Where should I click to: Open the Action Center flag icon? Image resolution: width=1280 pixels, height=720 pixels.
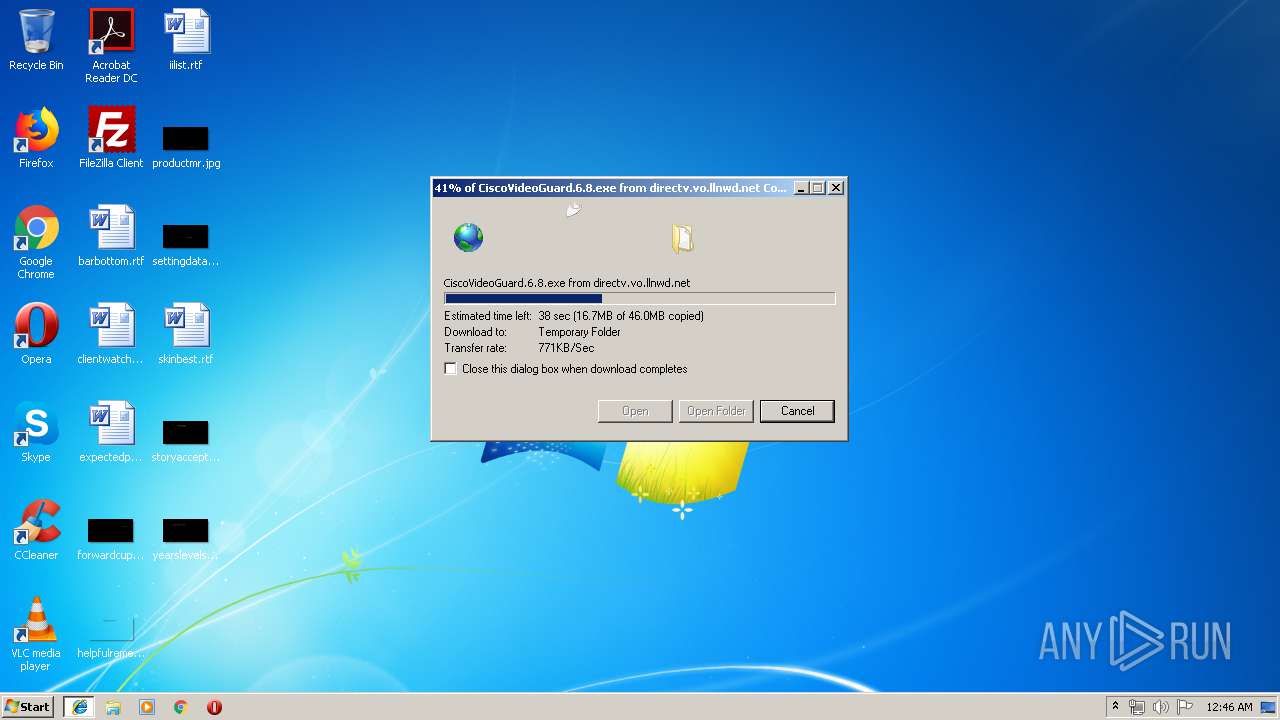(1184, 707)
